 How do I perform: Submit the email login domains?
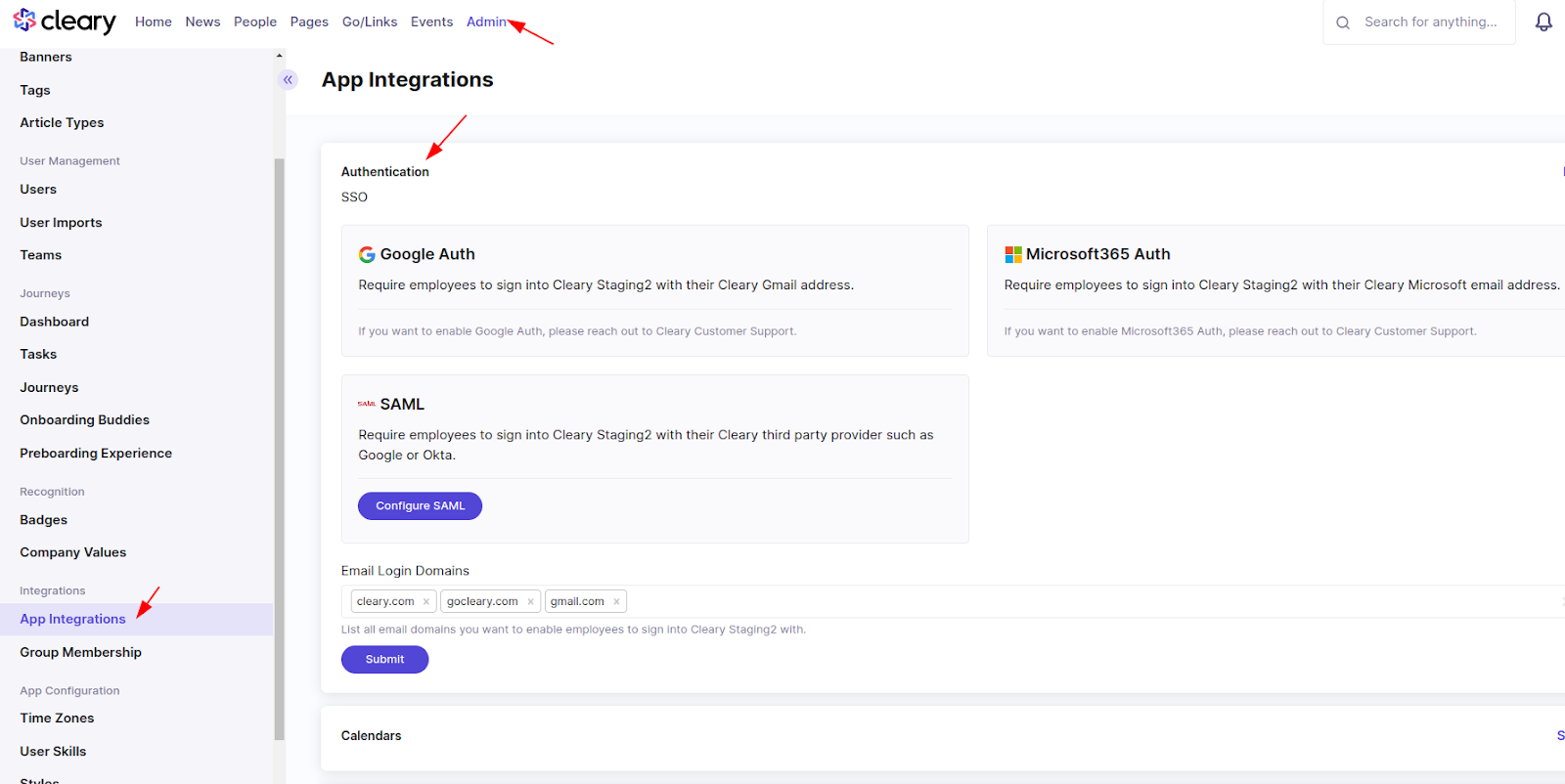tap(384, 660)
